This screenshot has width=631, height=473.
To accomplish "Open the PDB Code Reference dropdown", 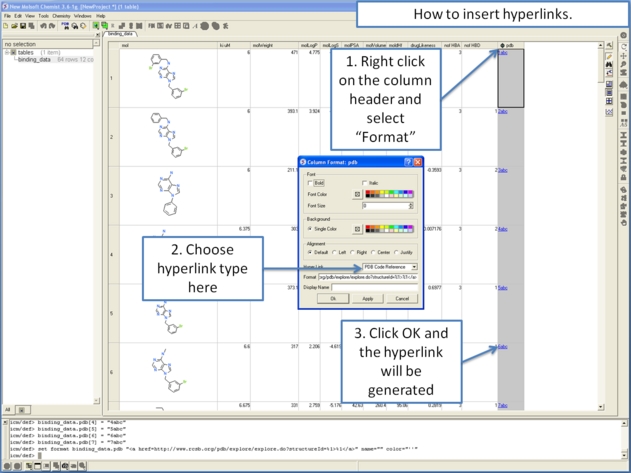I will click(x=414, y=267).
